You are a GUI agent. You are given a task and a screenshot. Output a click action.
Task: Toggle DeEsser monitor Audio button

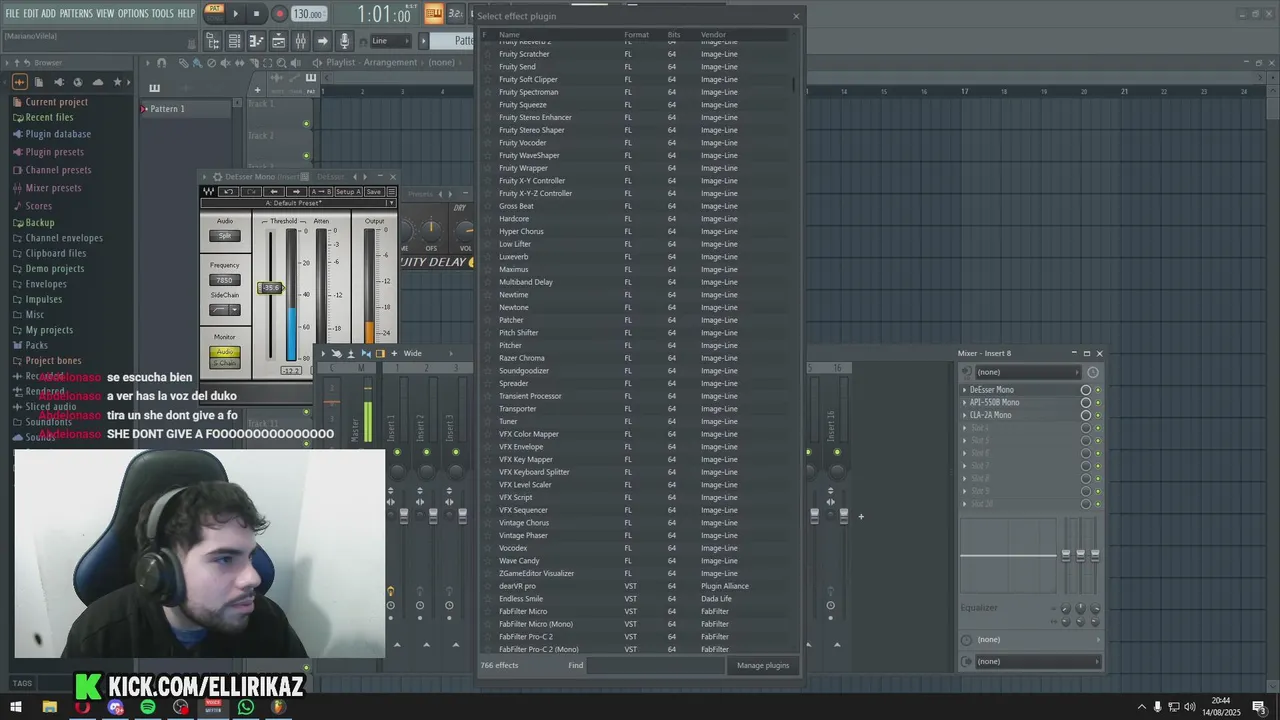(x=225, y=351)
